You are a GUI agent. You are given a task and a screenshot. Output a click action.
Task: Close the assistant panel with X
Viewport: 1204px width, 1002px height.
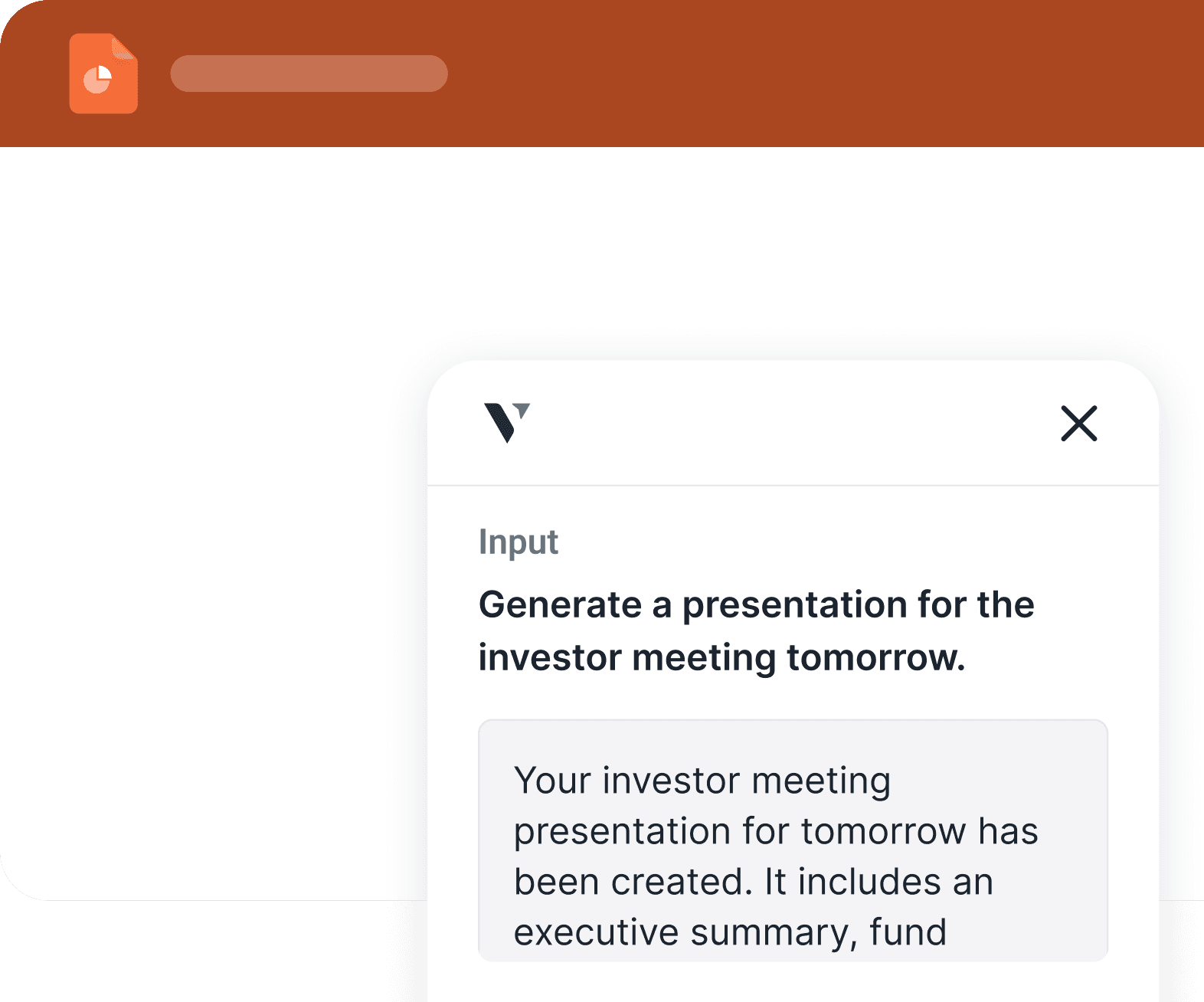point(1078,424)
